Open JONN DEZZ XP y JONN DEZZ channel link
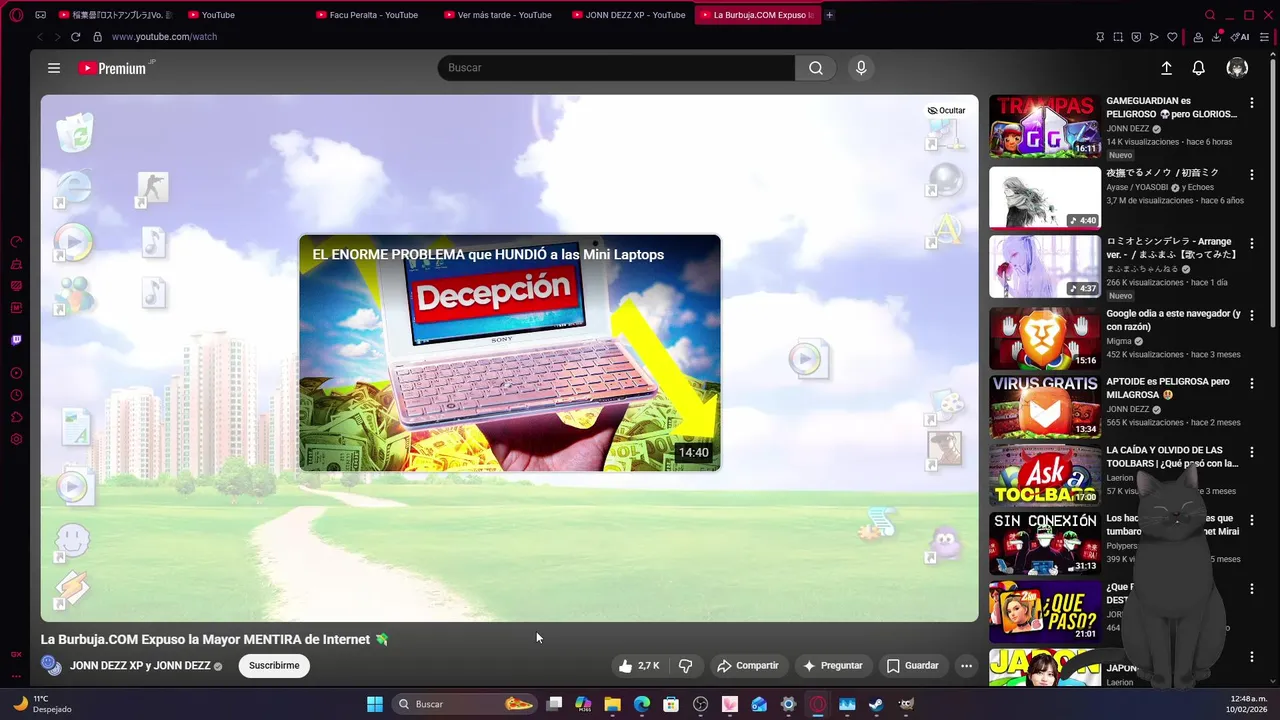This screenshot has height=720, width=1280. pyautogui.click(x=140, y=666)
